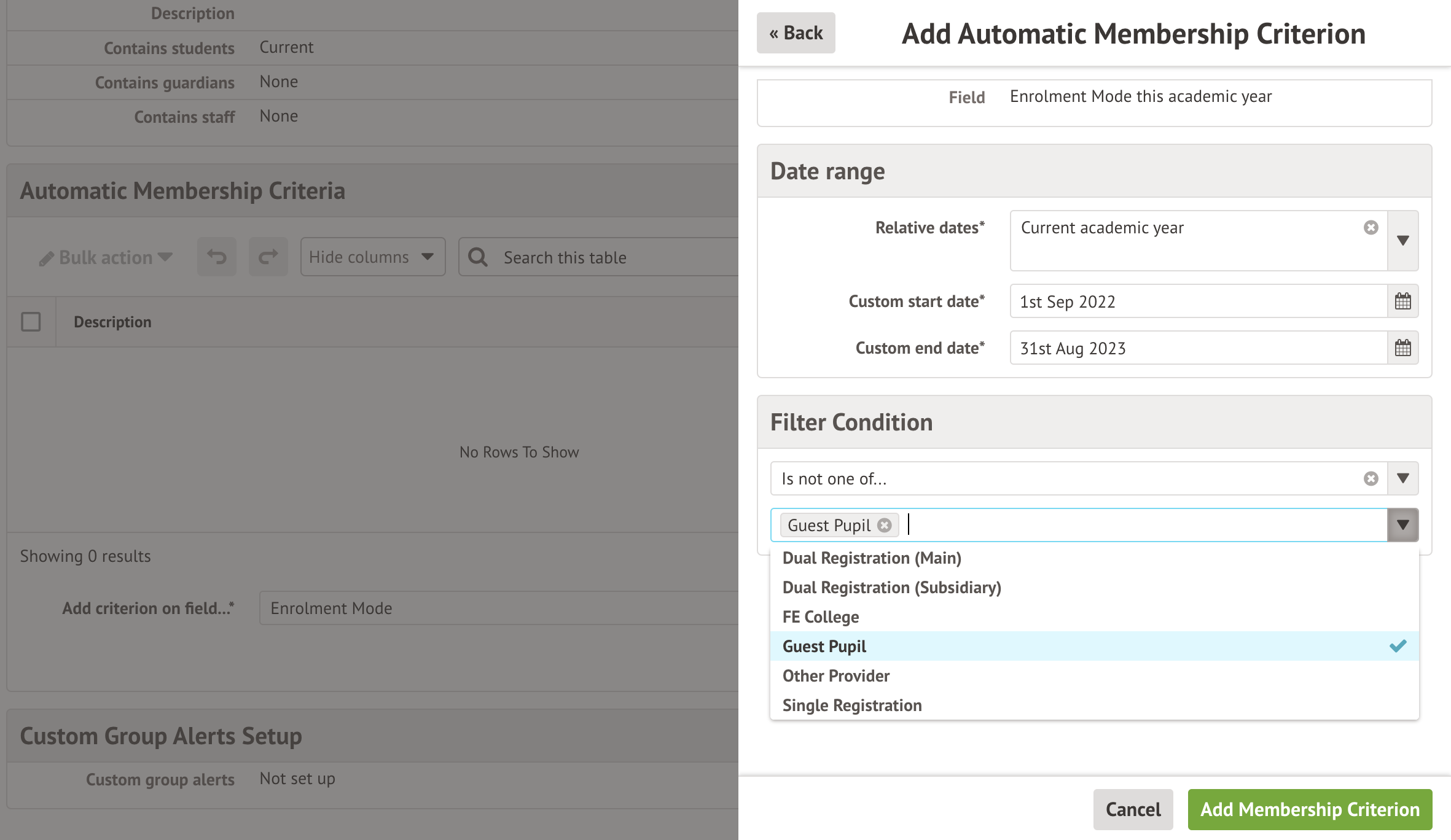This screenshot has height=840, width=1451.
Task: Select Dual Registration (Main) from list
Action: 872,558
